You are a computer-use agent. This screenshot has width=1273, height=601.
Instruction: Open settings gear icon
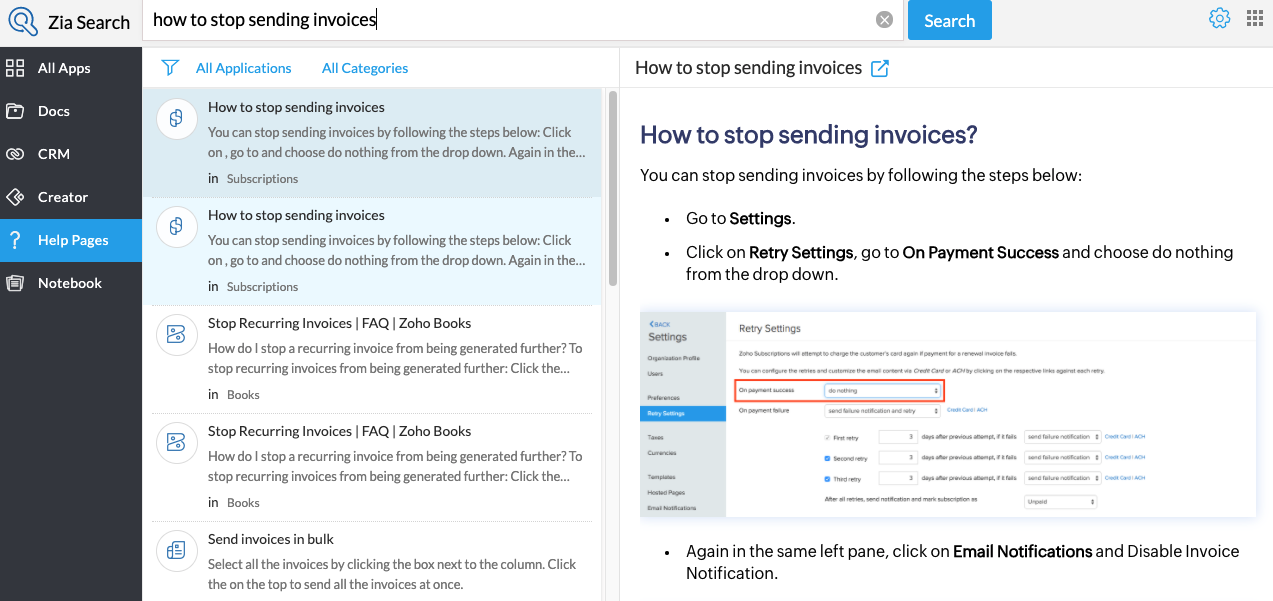1219,18
